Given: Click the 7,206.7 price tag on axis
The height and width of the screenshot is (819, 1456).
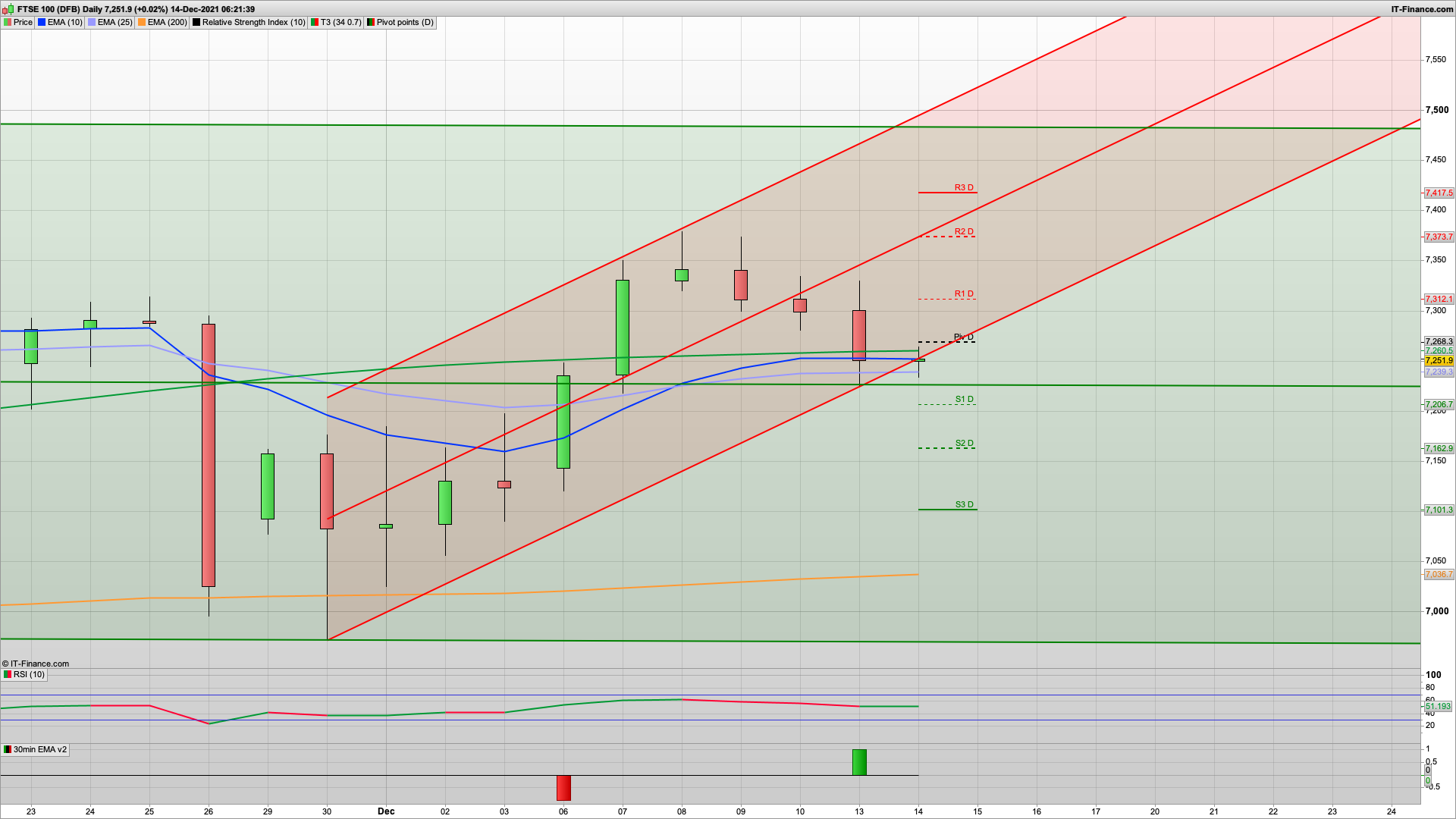Looking at the screenshot, I should click(x=1439, y=404).
